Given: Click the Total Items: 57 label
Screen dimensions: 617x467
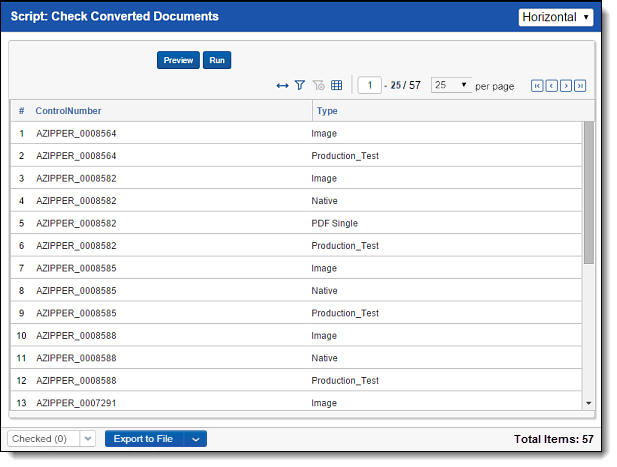Looking at the screenshot, I should coord(553,439).
